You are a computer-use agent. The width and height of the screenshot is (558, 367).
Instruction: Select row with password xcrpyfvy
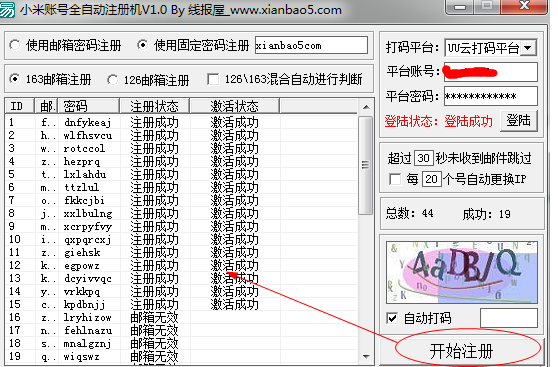[181, 226]
